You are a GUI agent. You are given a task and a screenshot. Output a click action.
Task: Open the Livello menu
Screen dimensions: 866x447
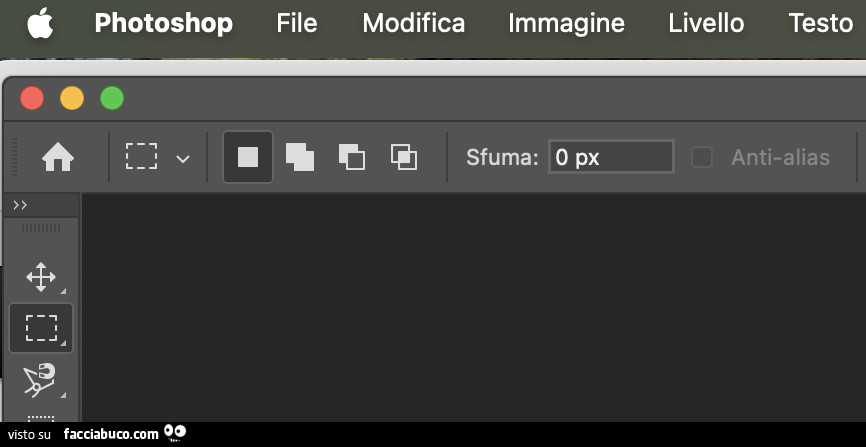(706, 23)
